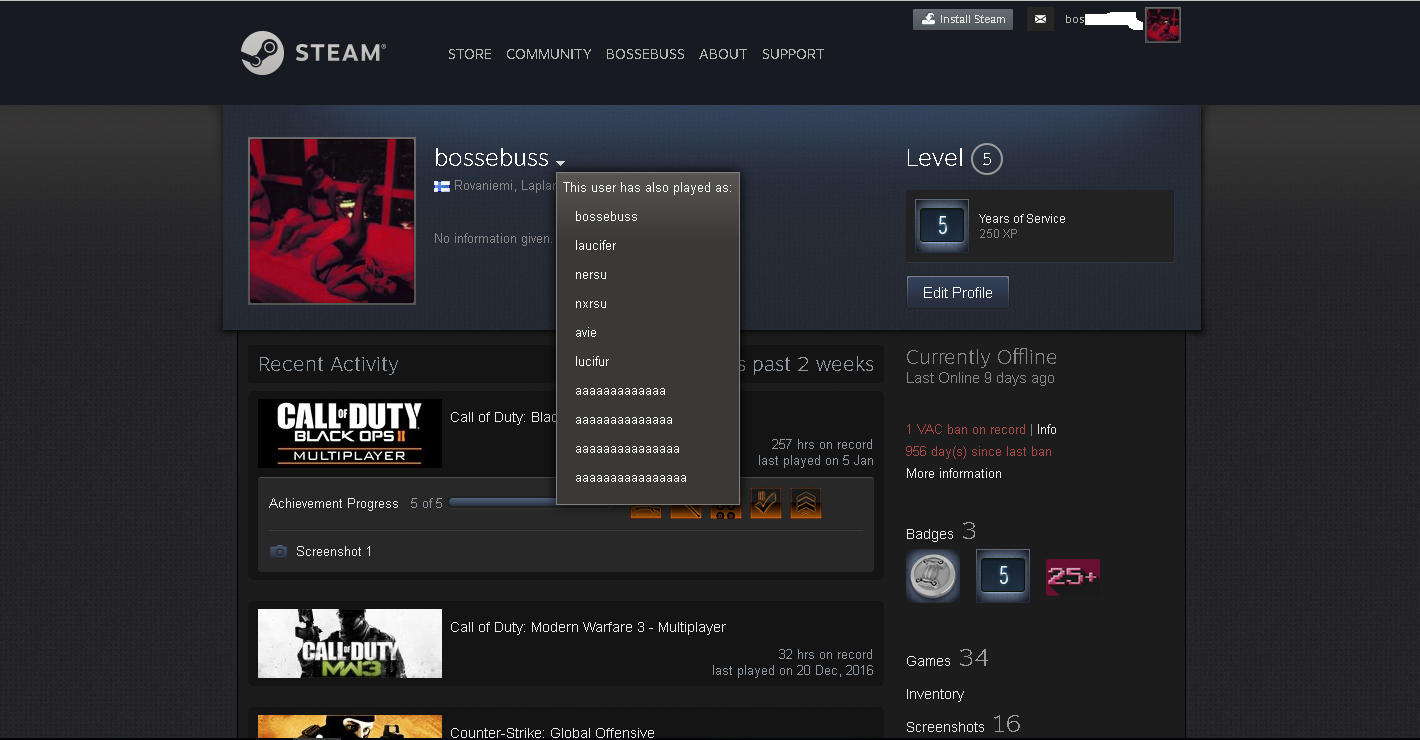Open the Screenshots 16 link

click(x=963, y=725)
